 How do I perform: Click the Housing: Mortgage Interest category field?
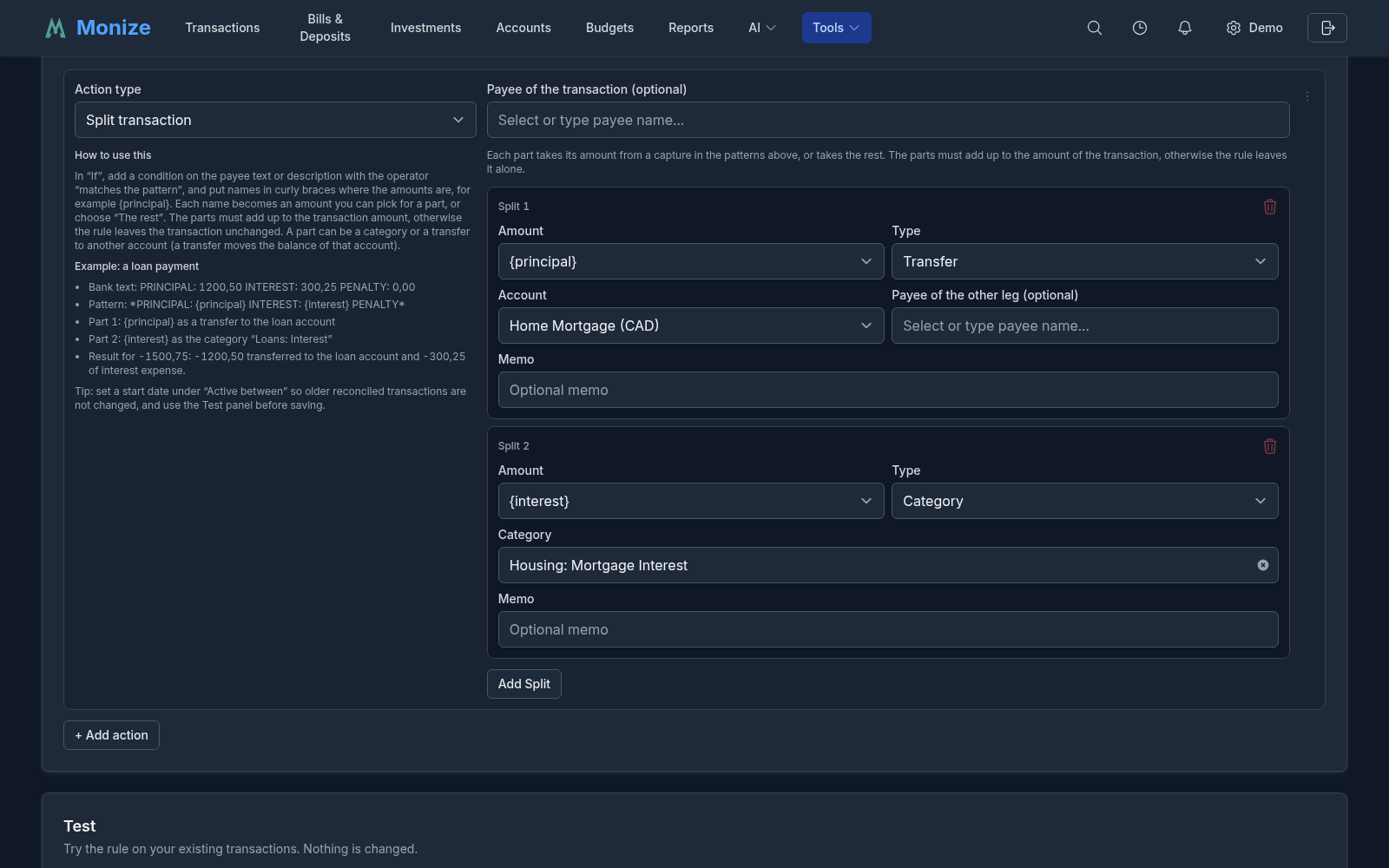[888, 565]
